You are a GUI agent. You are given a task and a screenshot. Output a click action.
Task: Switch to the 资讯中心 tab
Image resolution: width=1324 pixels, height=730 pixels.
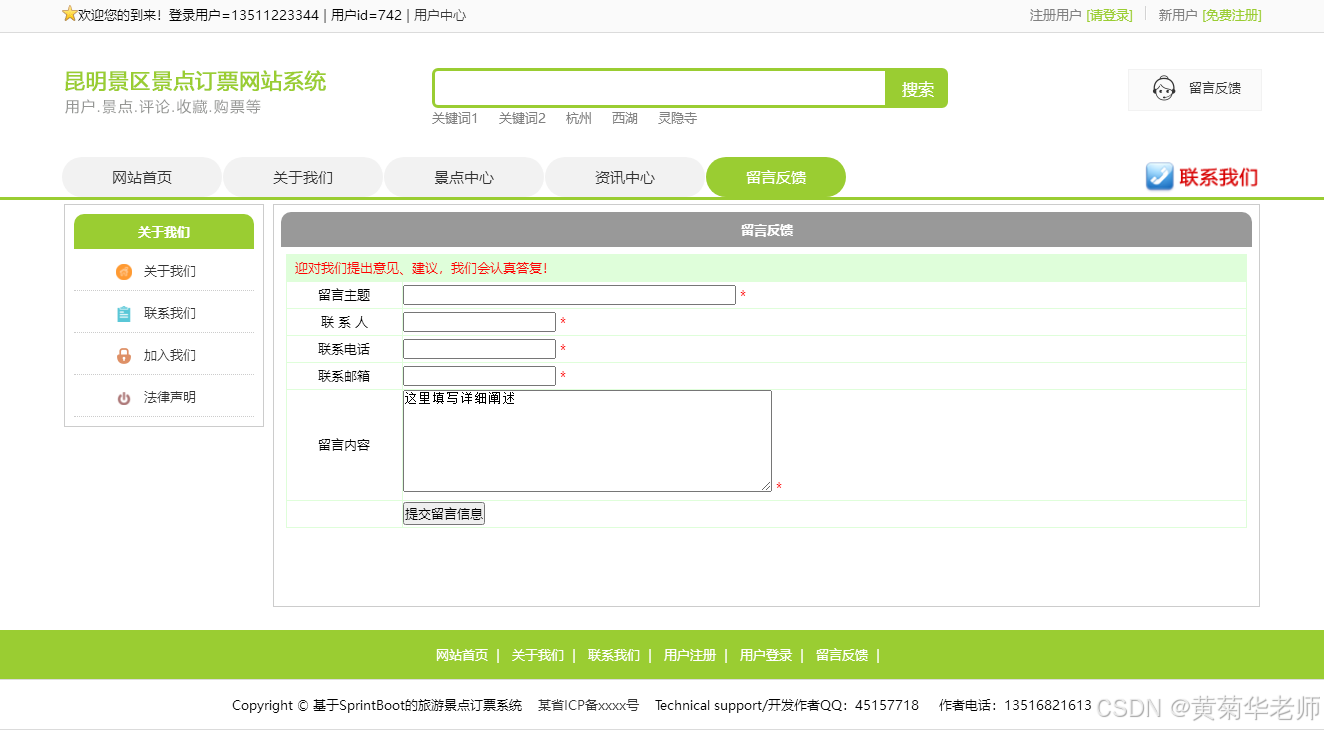[624, 176]
